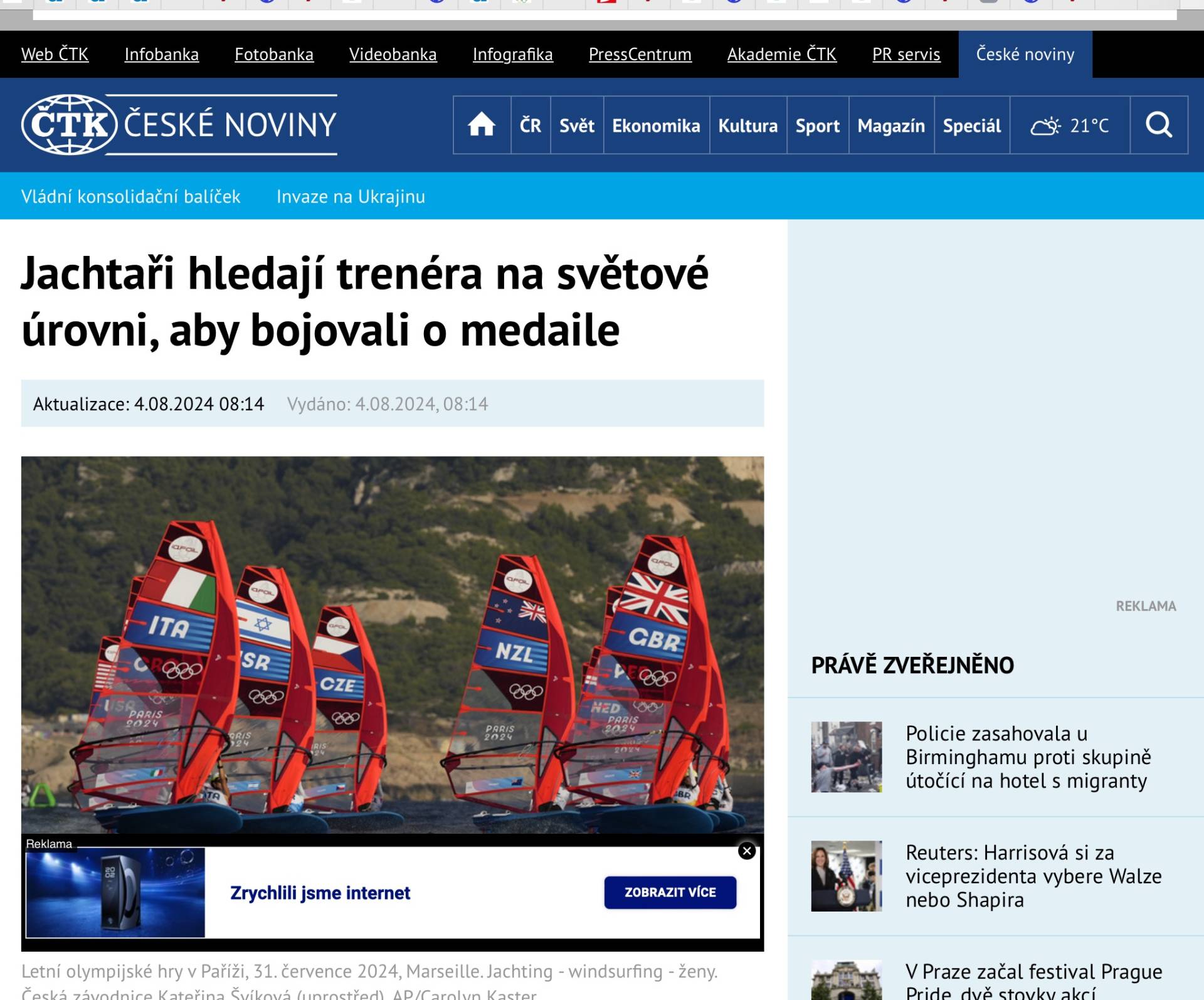Open the Sport section
This screenshot has width=1204, height=1000.
coord(817,125)
